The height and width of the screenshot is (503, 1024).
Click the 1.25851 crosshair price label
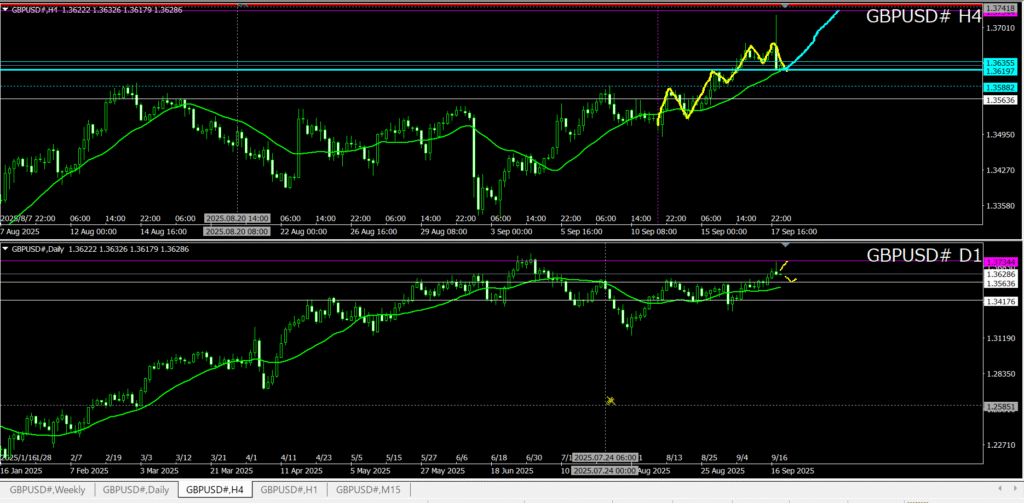click(999, 406)
